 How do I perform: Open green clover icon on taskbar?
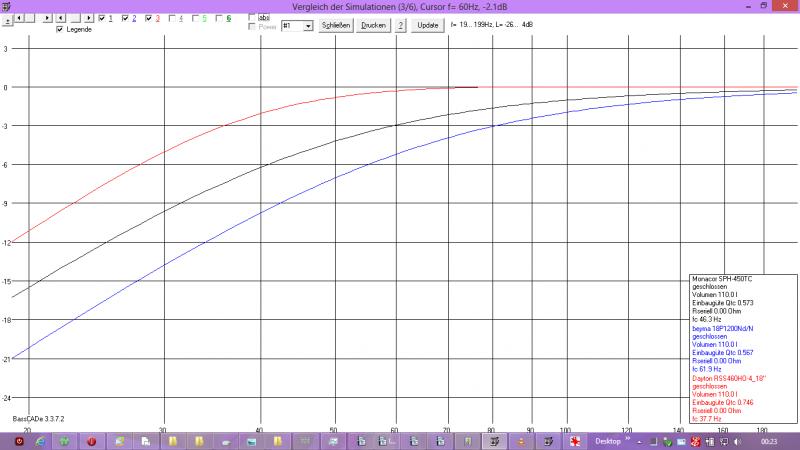click(64, 441)
